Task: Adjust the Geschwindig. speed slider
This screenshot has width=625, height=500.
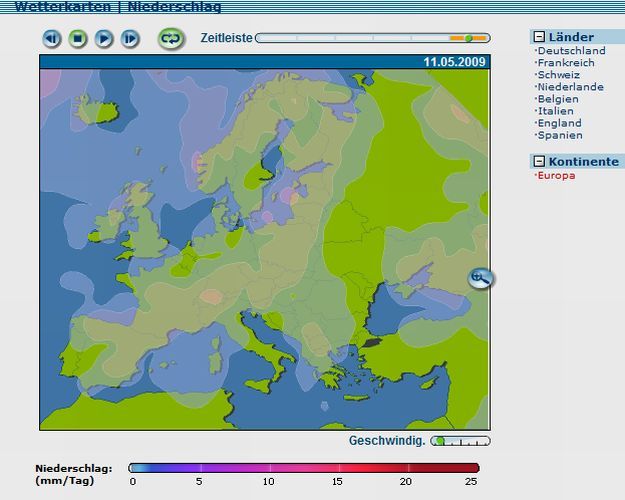Action: (x=461, y=441)
